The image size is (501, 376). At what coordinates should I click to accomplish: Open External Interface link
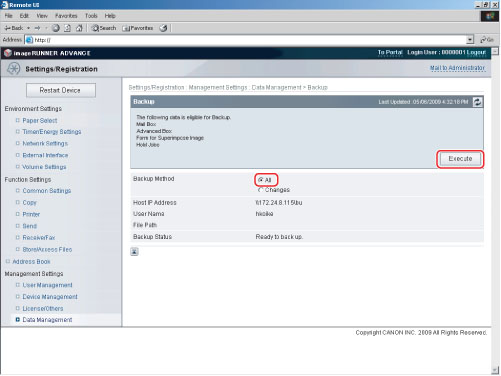[x=45, y=155]
